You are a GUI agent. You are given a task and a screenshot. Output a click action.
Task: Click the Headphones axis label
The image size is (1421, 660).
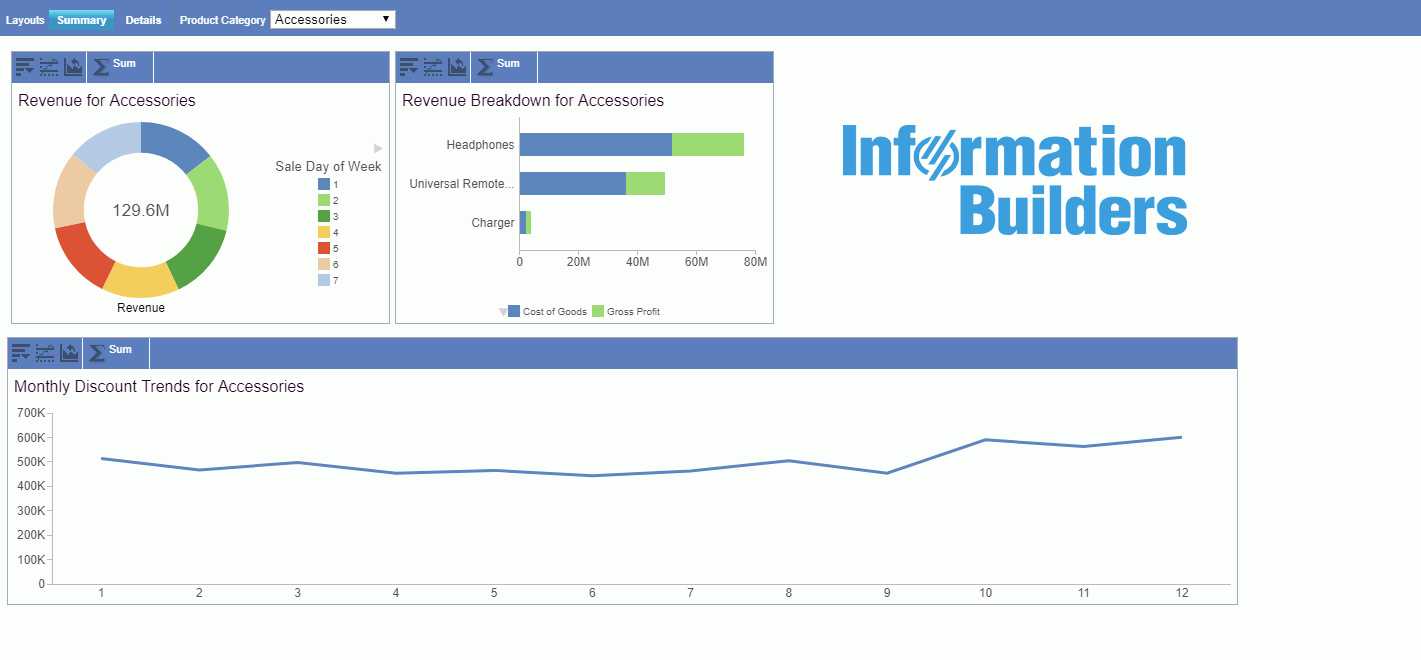coord(480,145)
